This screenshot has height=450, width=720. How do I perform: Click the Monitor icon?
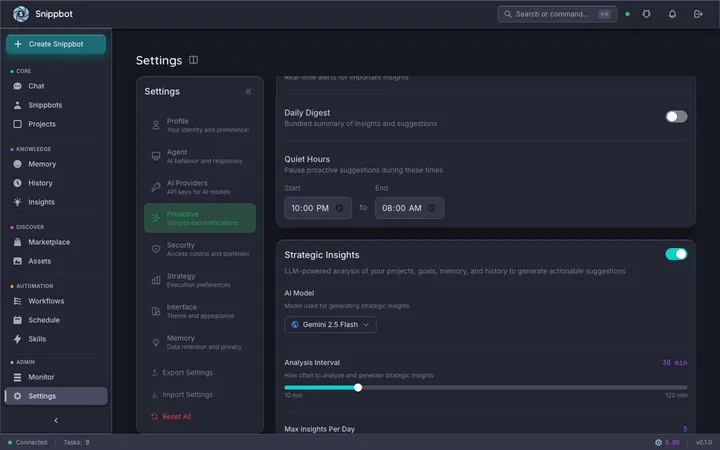17,377
